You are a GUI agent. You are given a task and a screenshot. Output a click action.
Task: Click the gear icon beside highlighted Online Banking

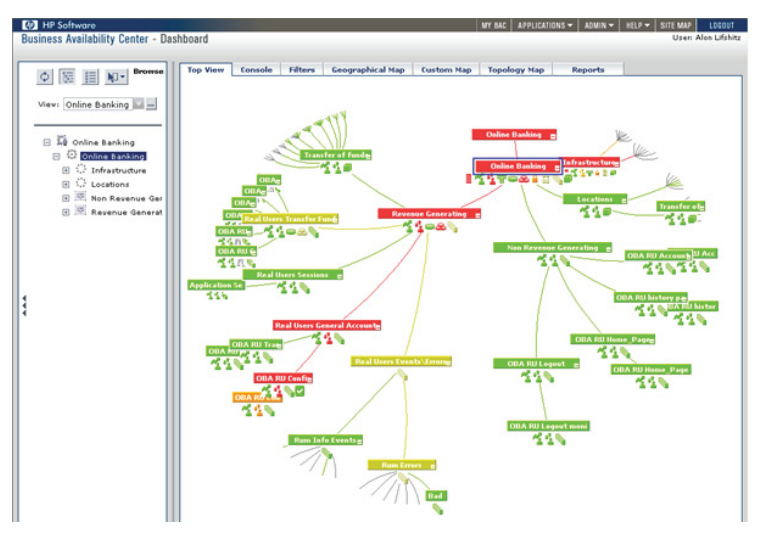point(72,155)
